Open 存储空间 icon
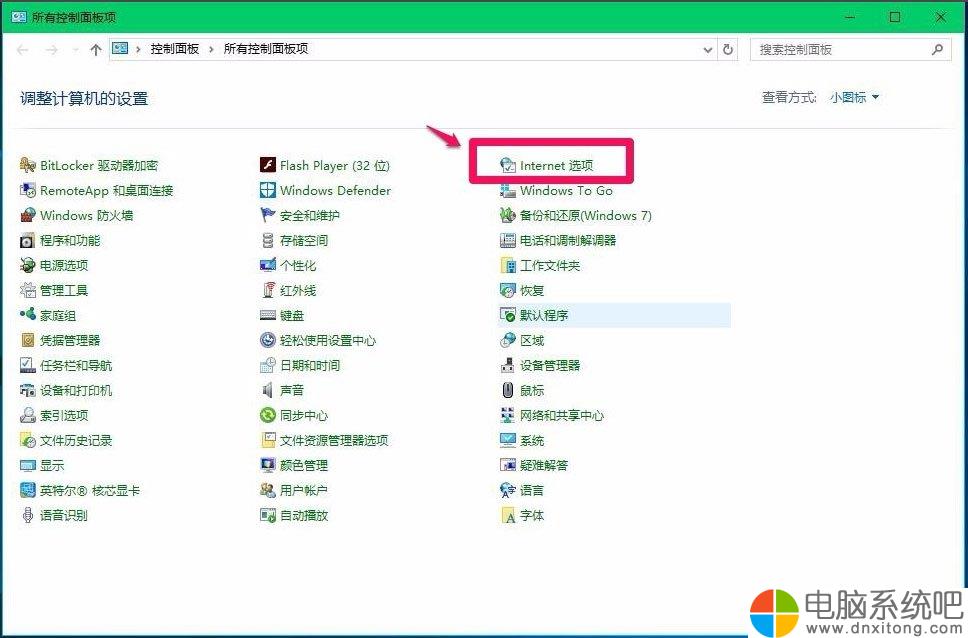This screenshot has height=638, width=968. point(267,240)
